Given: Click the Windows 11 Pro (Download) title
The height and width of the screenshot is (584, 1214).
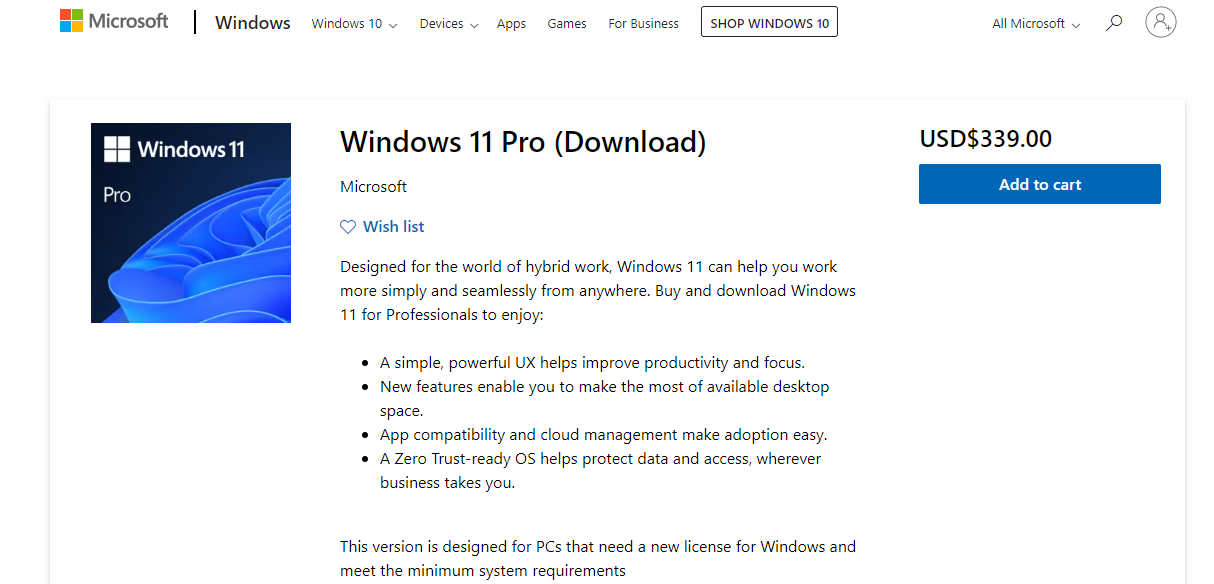Looking at the screenshot, I should tap(523, 142).
